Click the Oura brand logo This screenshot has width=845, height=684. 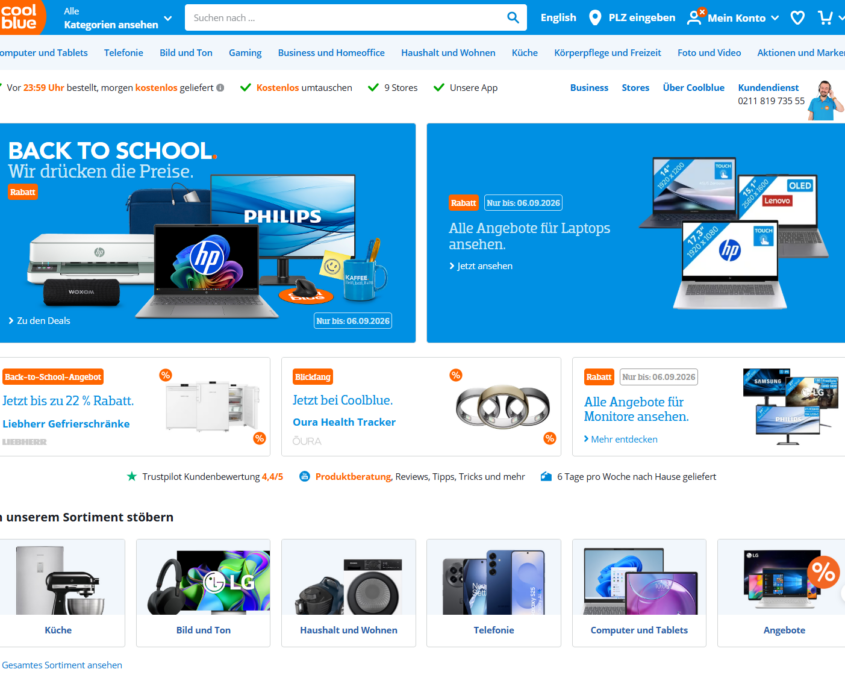pos(307,441)
